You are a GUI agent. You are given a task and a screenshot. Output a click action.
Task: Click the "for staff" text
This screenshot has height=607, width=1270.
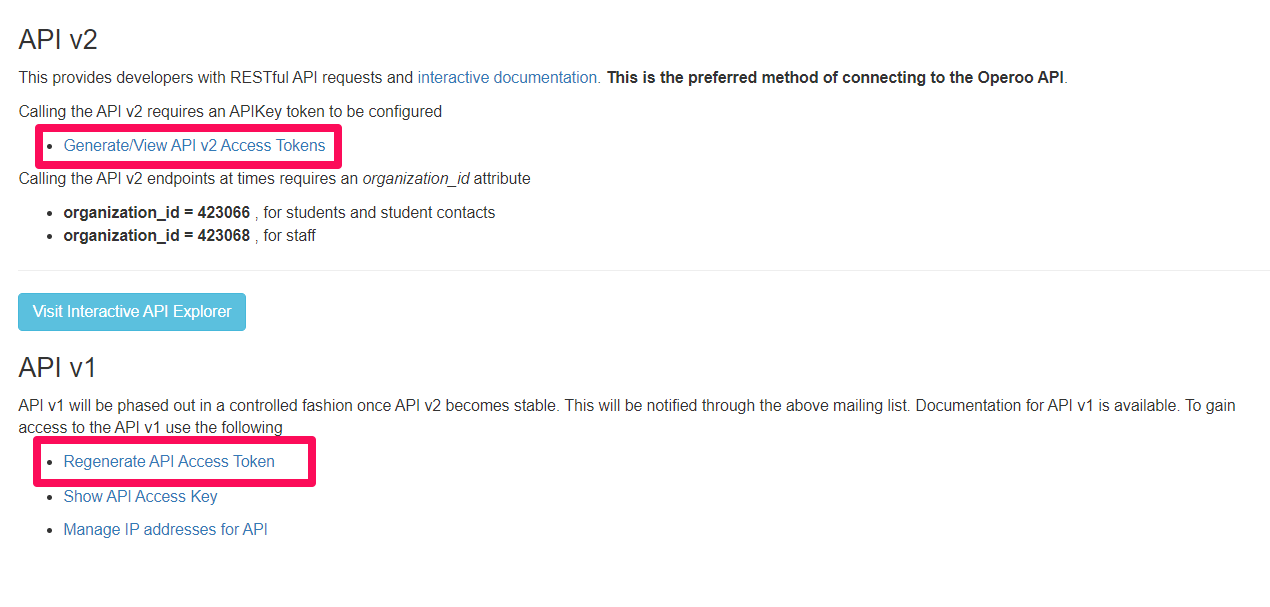[290, 236]
